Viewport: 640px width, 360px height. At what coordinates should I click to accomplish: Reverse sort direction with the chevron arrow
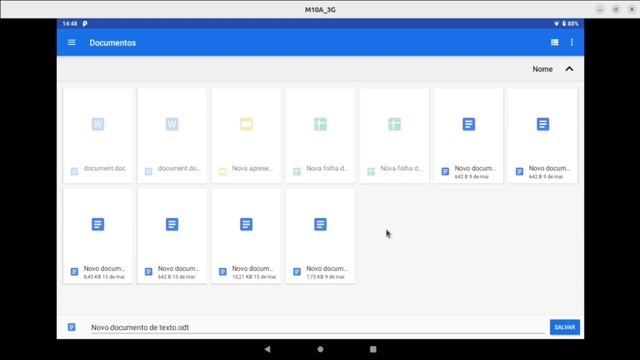pos(569,69)
